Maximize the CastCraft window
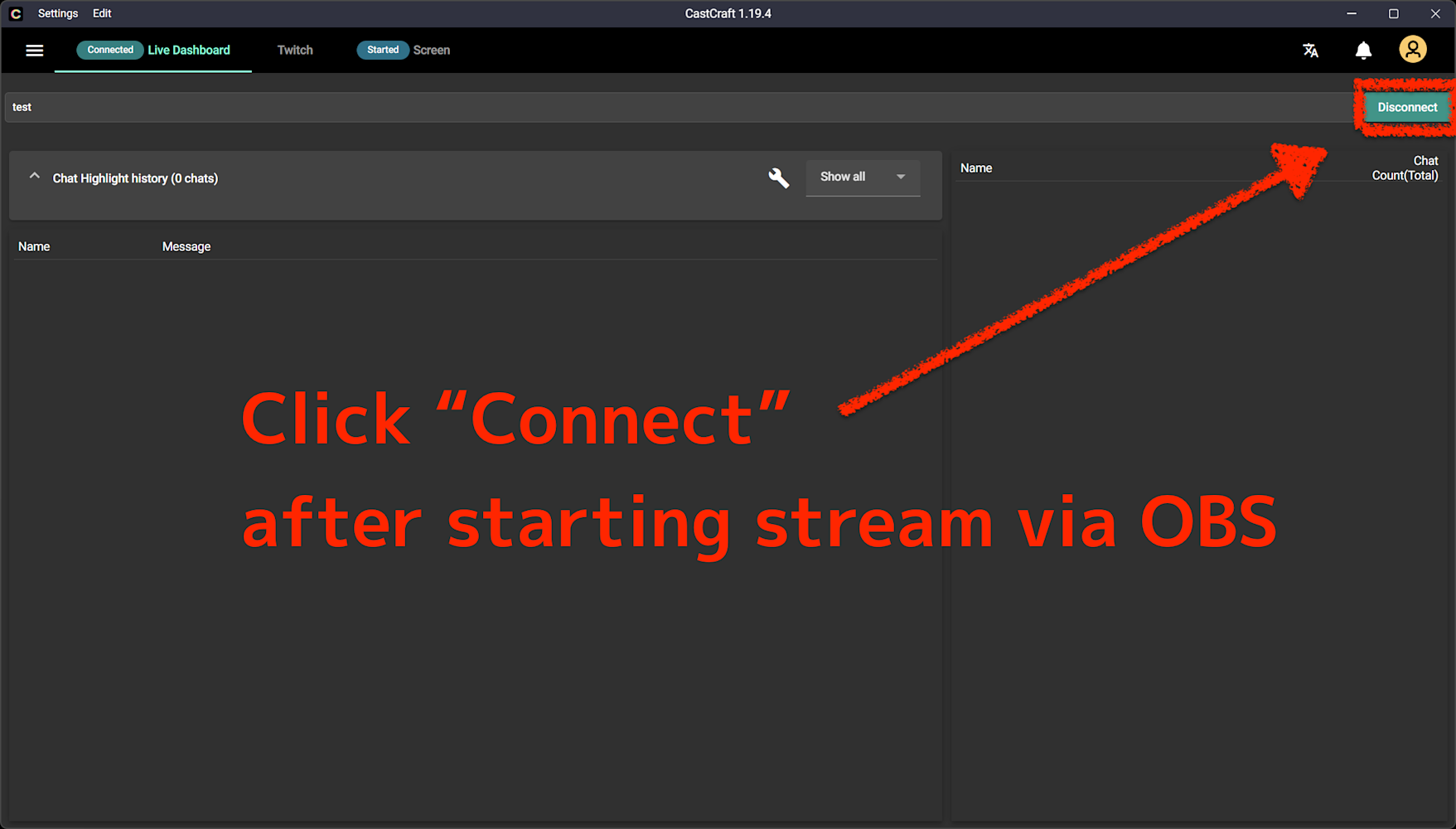This screenshot has height=829, width=1456. tap(1394, 13)
